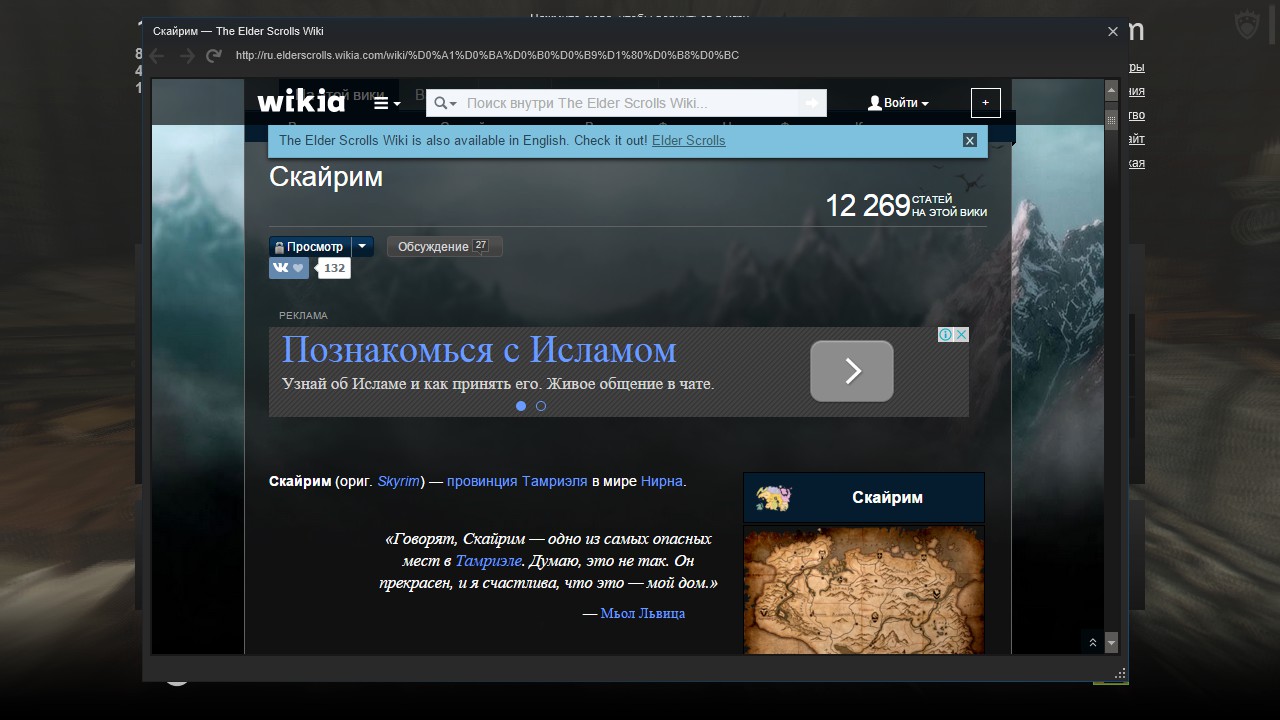Open the search scope magnifier dropdown

[446, 103]
